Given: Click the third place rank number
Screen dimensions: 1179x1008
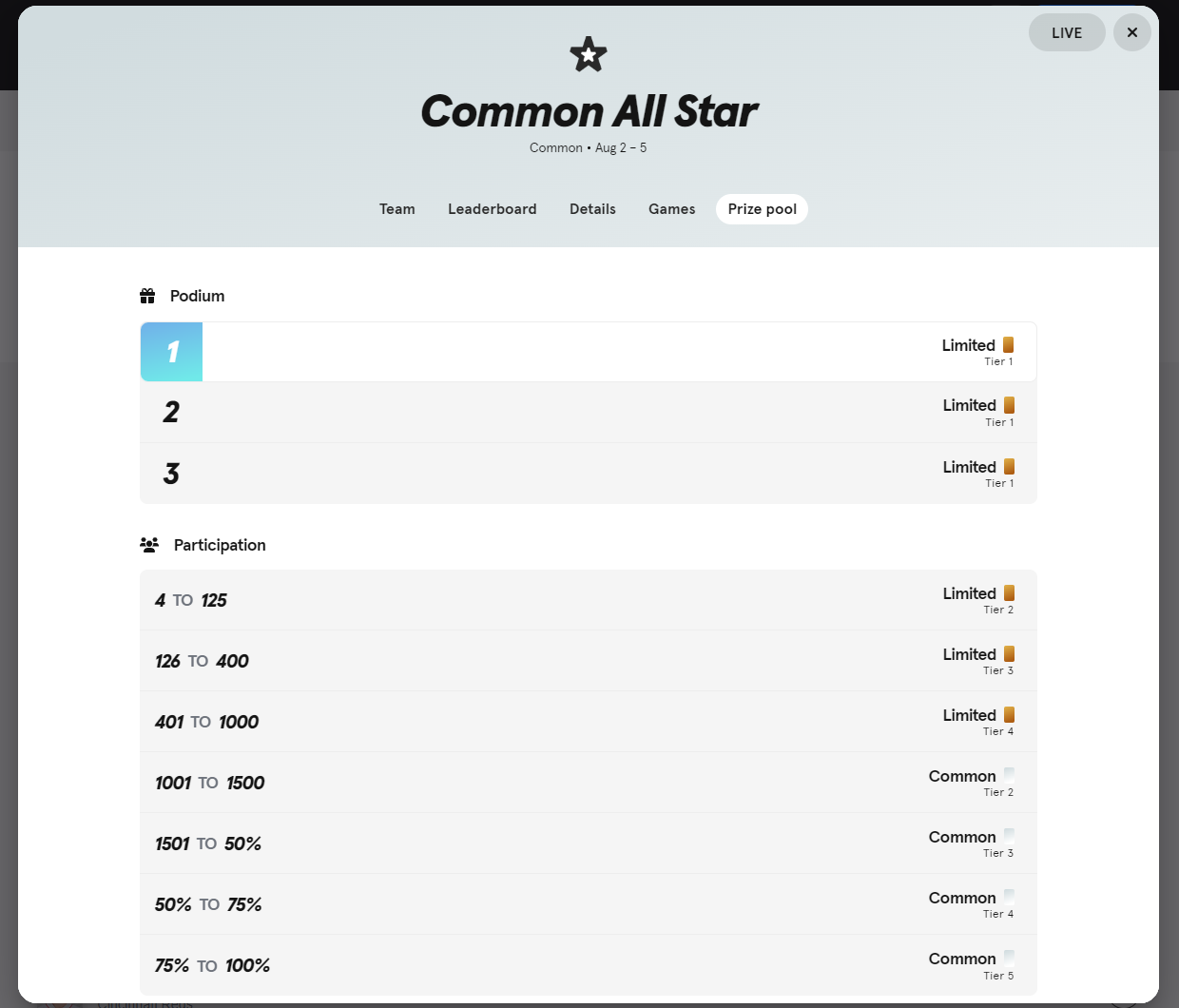Looking at the screenshot, I should pos(171,474).
